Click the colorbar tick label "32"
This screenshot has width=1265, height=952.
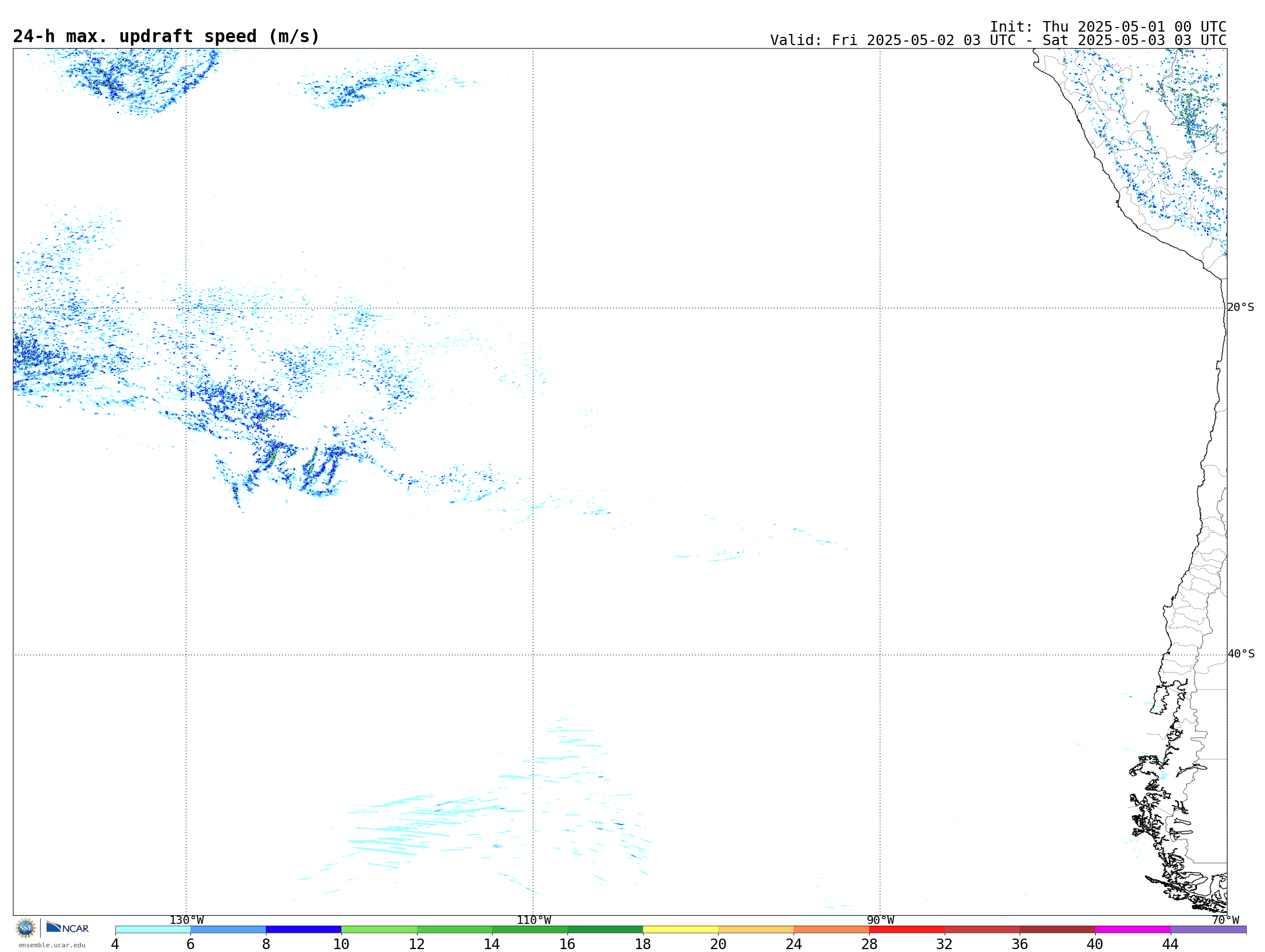click(945, 944)
